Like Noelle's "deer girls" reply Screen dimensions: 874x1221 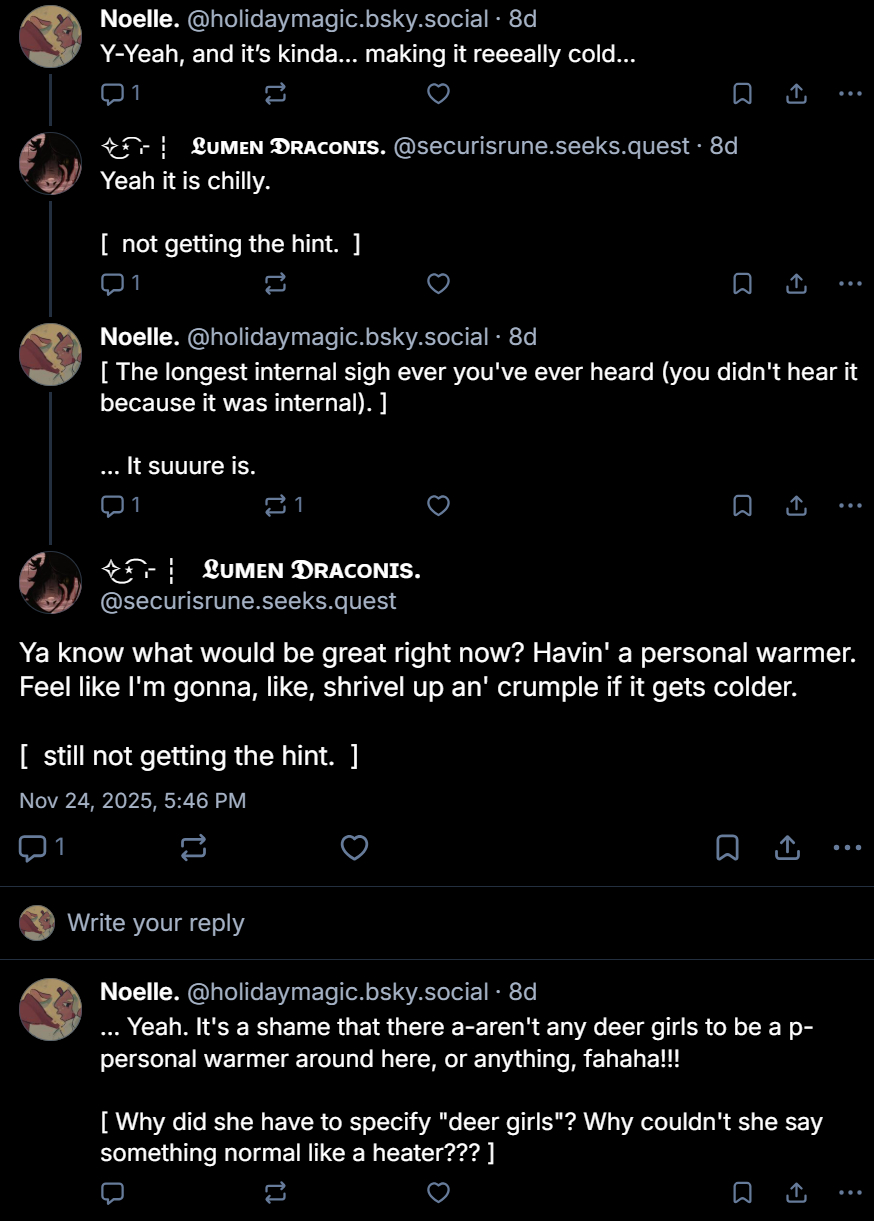click(x=438, y=1192)
